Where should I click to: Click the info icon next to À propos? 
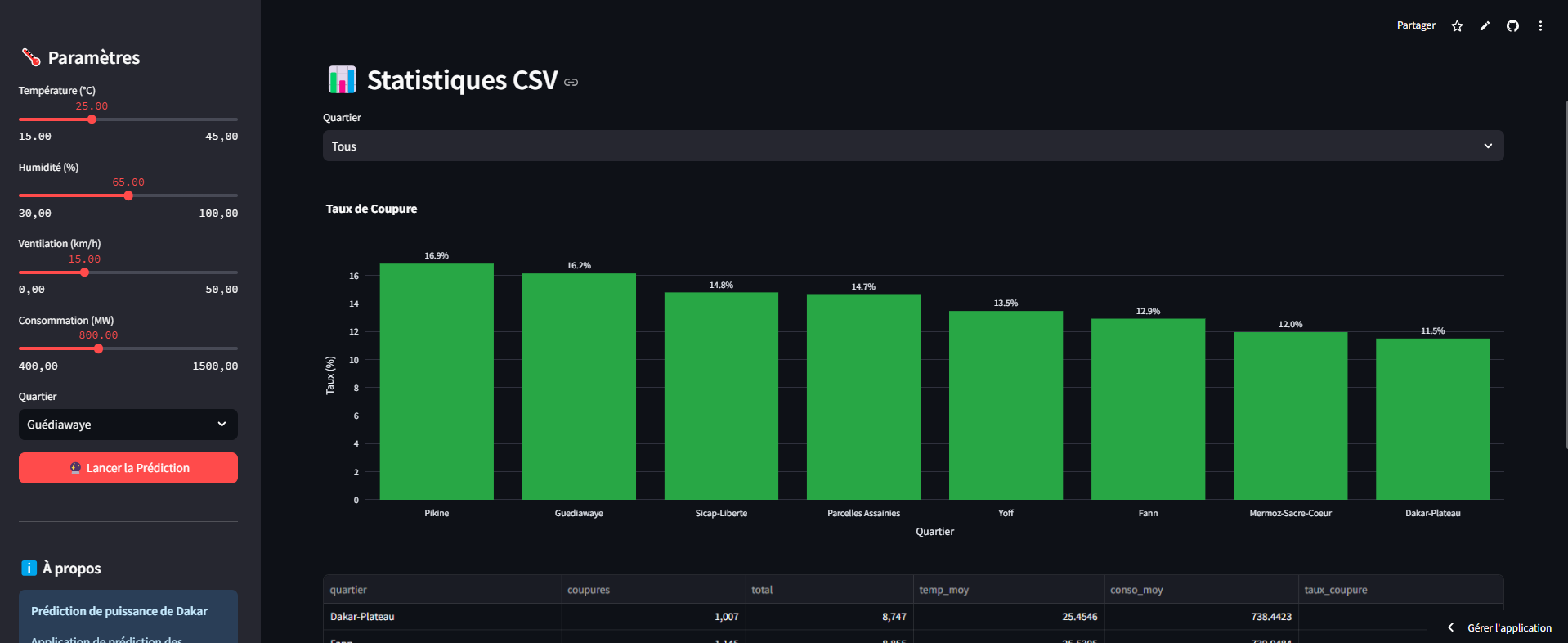29,568
